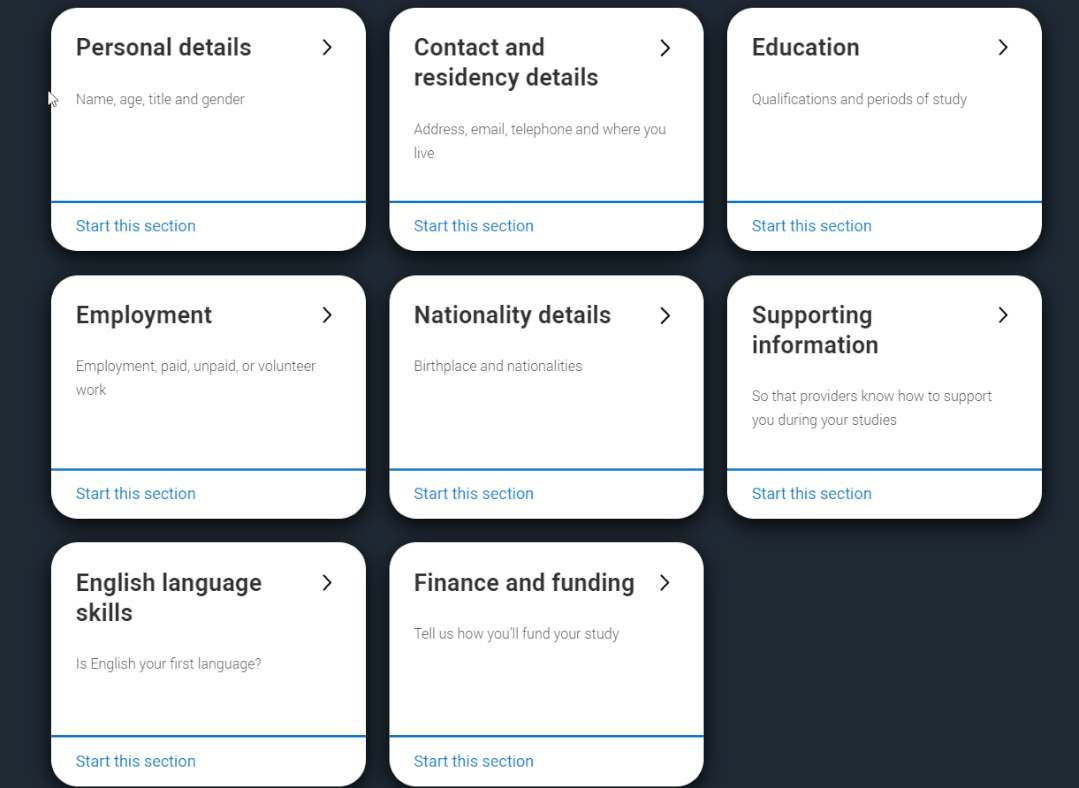Click the arrow icon beside Contact and residency details
1079x788 pixels.
[665, 48]
